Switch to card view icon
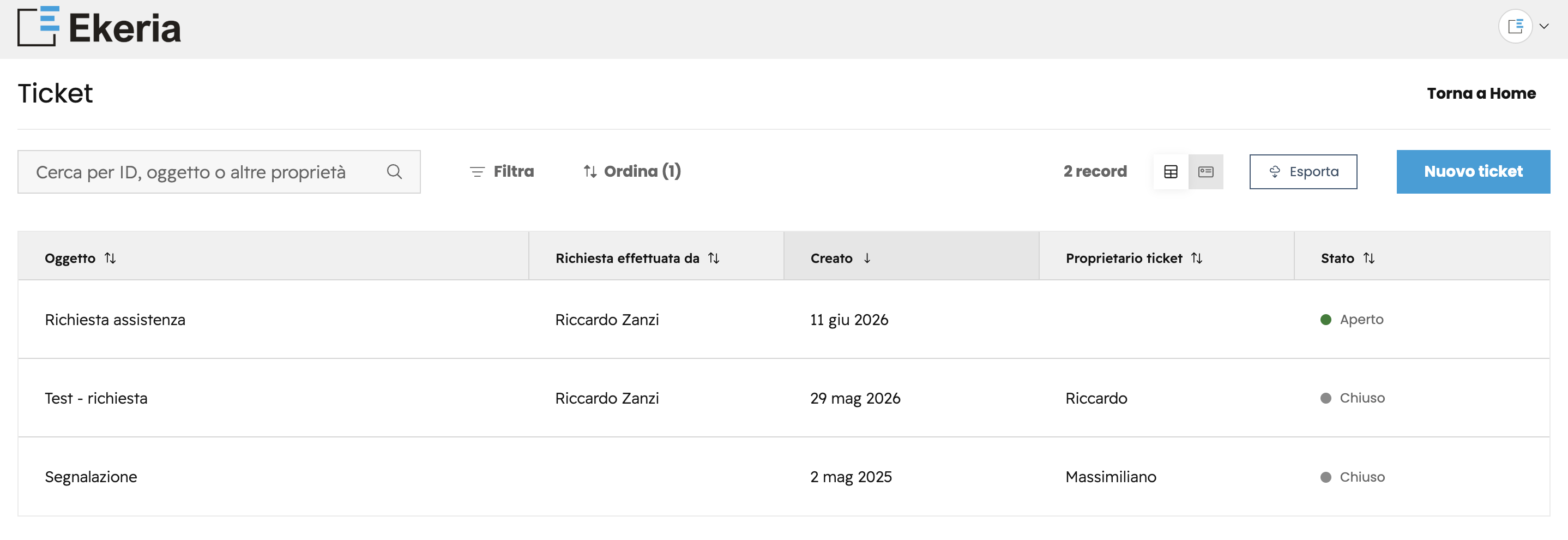The image size is (1568, 540). coord(1206,172)
